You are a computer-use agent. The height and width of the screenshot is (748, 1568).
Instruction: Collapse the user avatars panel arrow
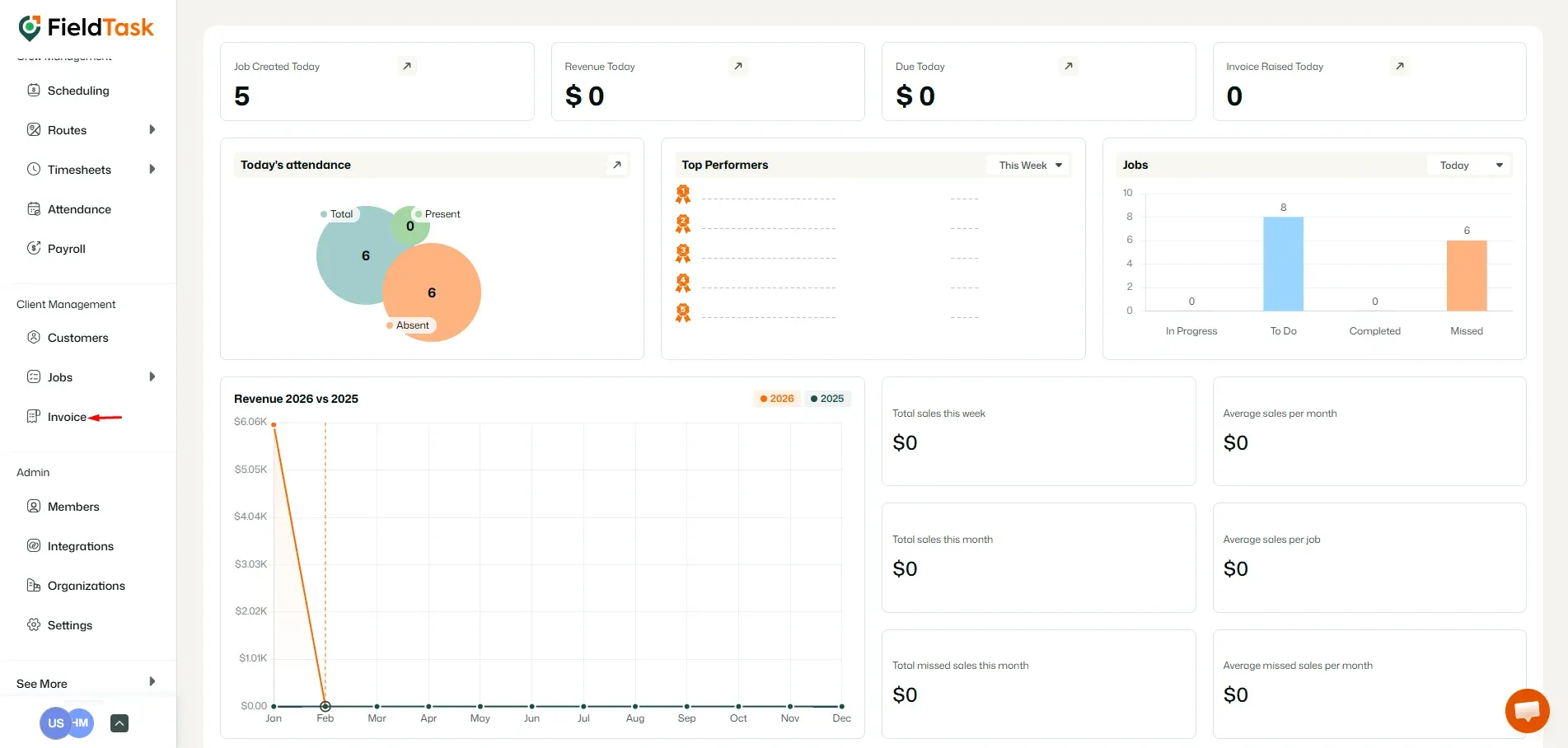click(119, 722)
